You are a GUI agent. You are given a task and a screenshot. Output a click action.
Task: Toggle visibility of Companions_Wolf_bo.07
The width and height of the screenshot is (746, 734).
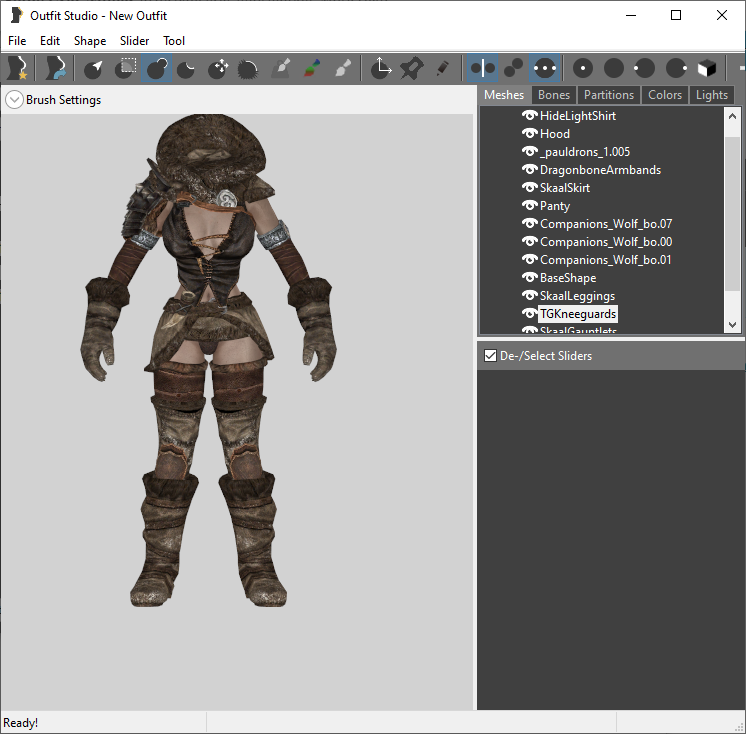[x=529, y=223]
